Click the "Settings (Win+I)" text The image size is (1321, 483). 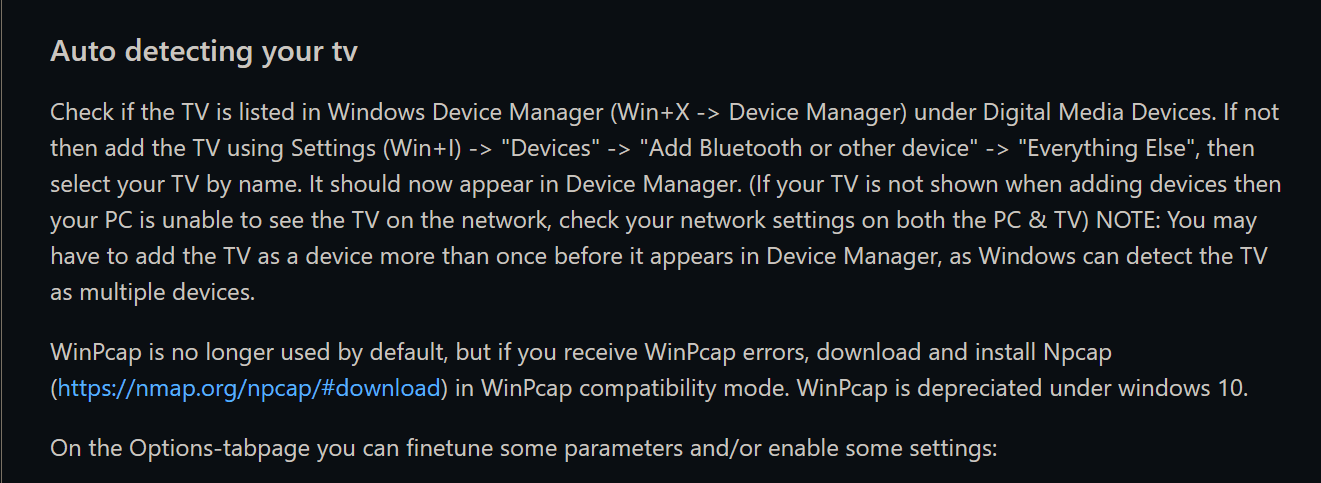(x=374, y=149)
